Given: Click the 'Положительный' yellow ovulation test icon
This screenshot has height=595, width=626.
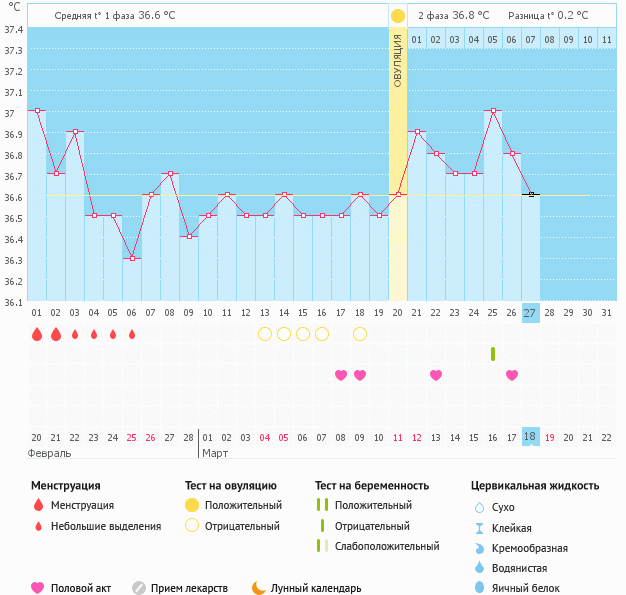Looking at the screenshot, I should tap(192, 506).
